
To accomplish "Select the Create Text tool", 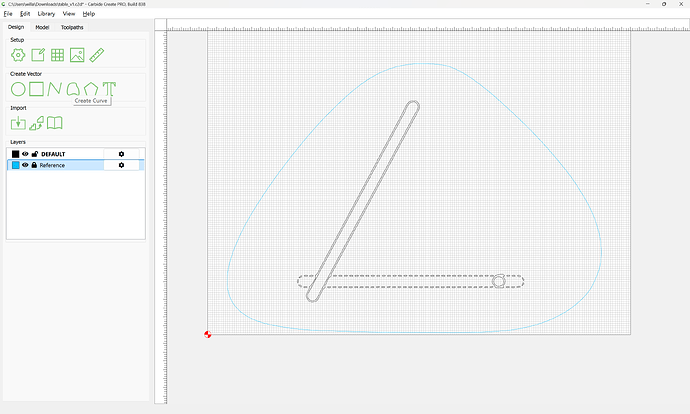I will pyautogui.click(x=109, y=89).
